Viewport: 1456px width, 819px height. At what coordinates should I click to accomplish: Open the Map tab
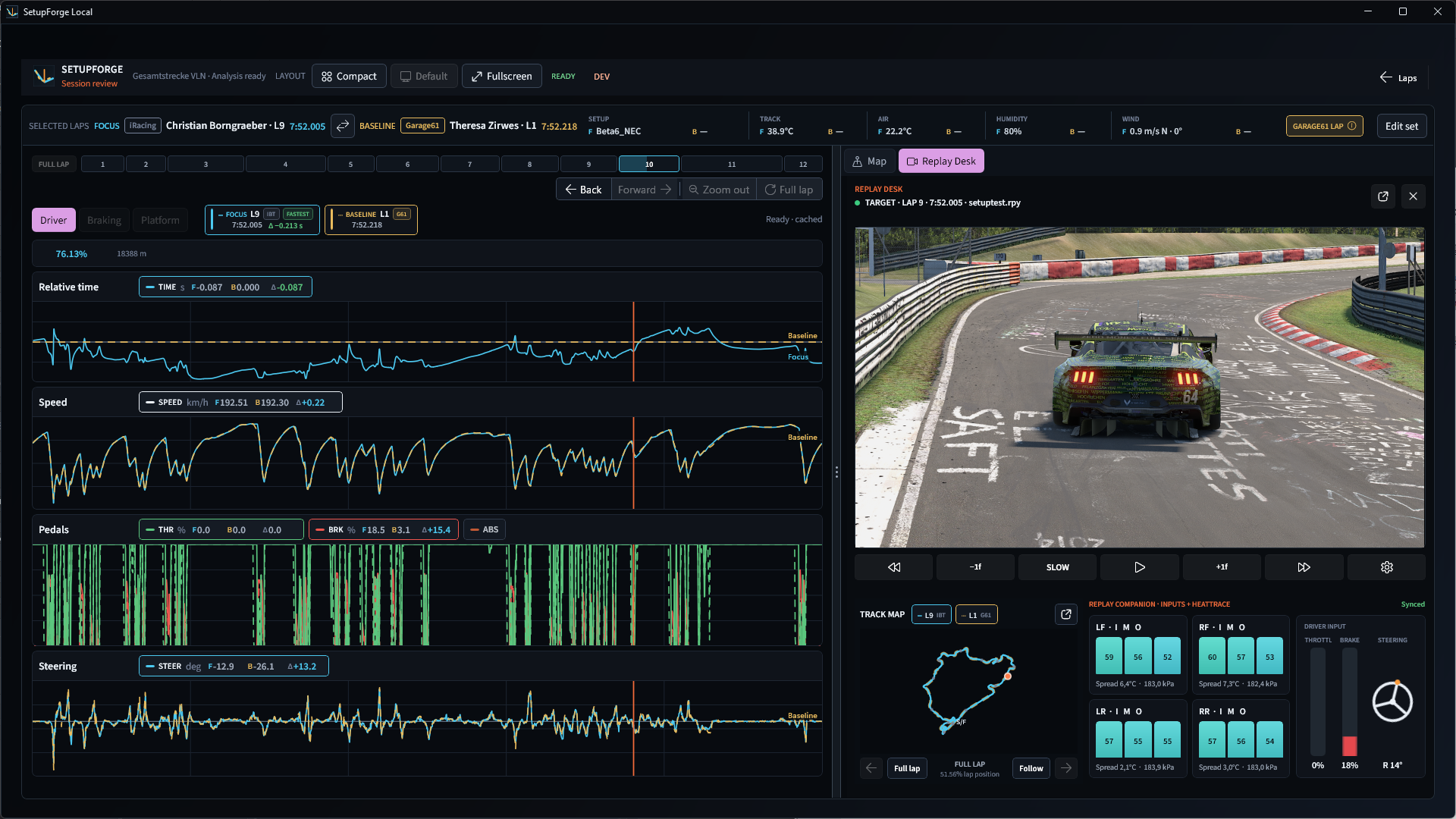tap(870, 161)
